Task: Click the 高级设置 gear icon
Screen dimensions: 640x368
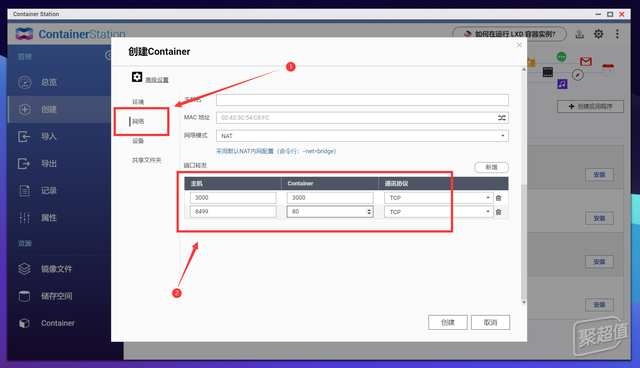Action: [x=137, y=77]
